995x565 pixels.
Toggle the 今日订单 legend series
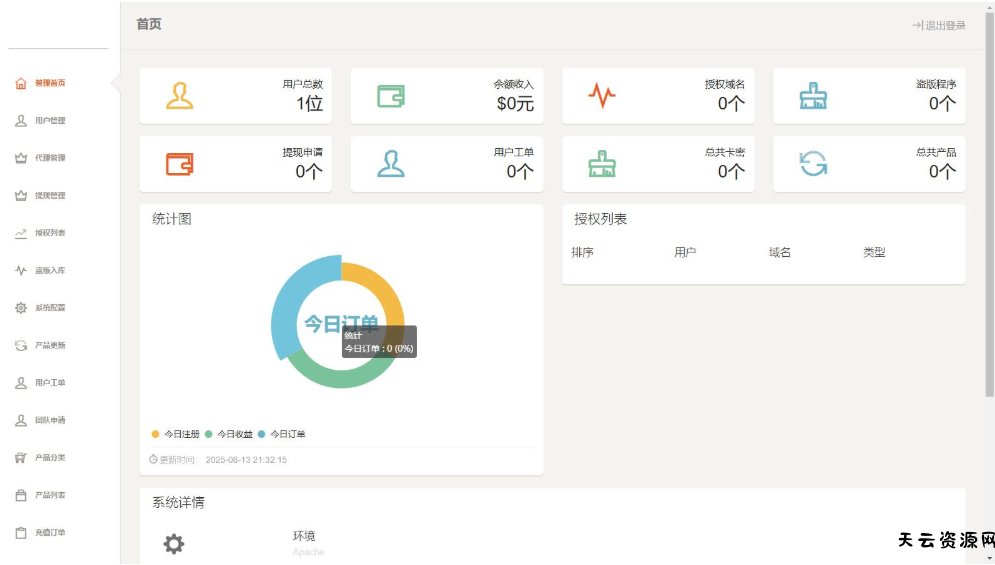click(x=287, y=434)
